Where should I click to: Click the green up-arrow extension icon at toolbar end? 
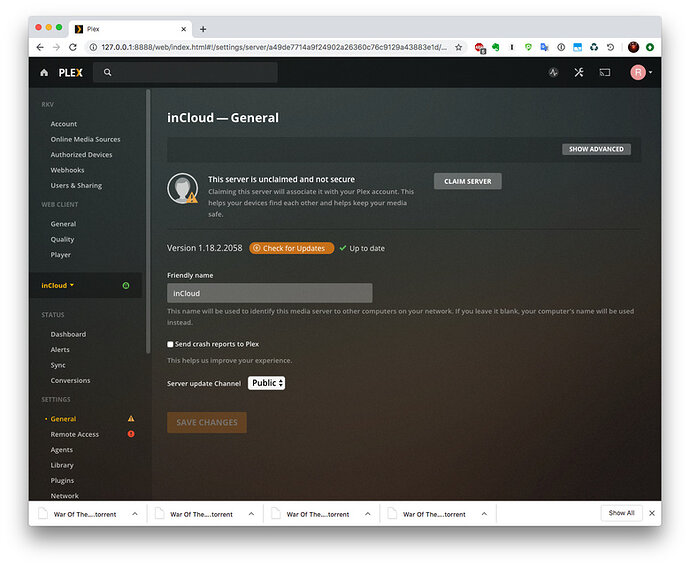tap(650, 47)
